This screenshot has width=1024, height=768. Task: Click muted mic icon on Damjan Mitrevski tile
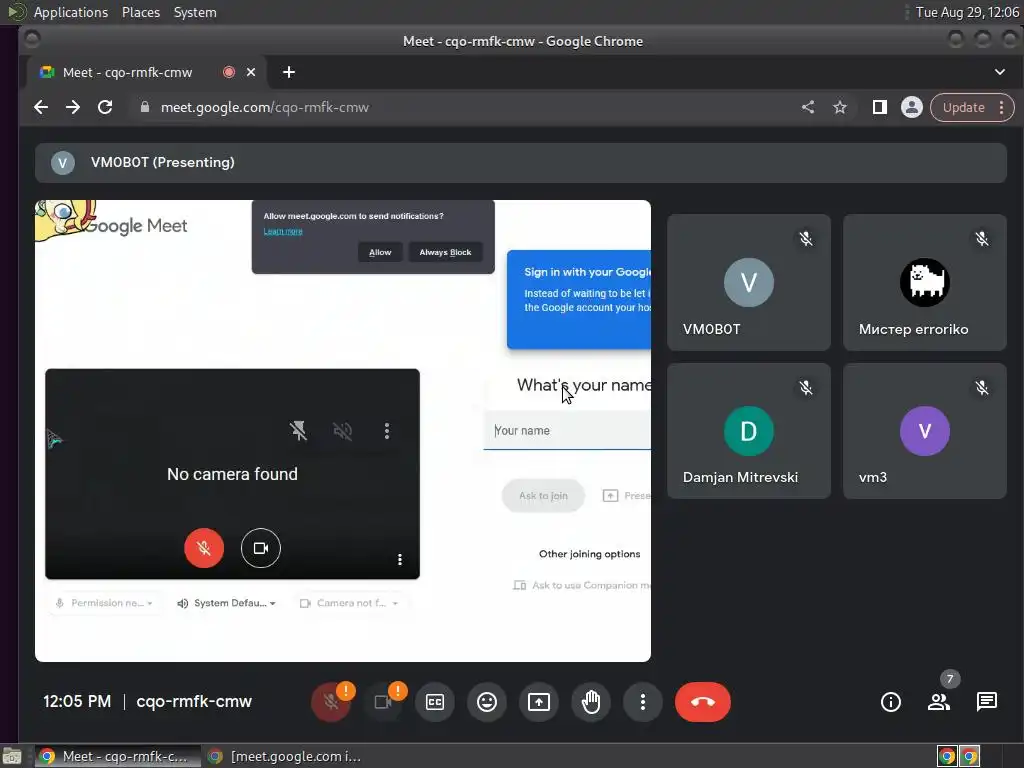click(806, 388)
